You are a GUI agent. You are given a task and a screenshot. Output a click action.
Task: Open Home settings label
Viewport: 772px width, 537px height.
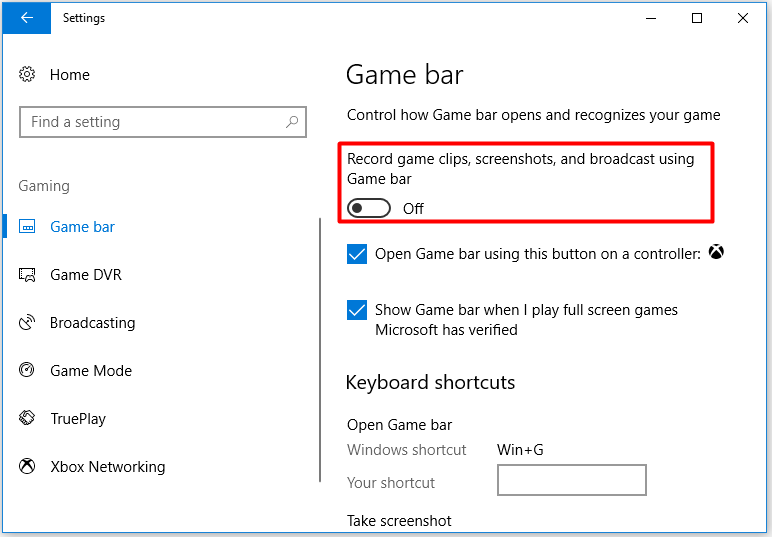pos(69,75)
